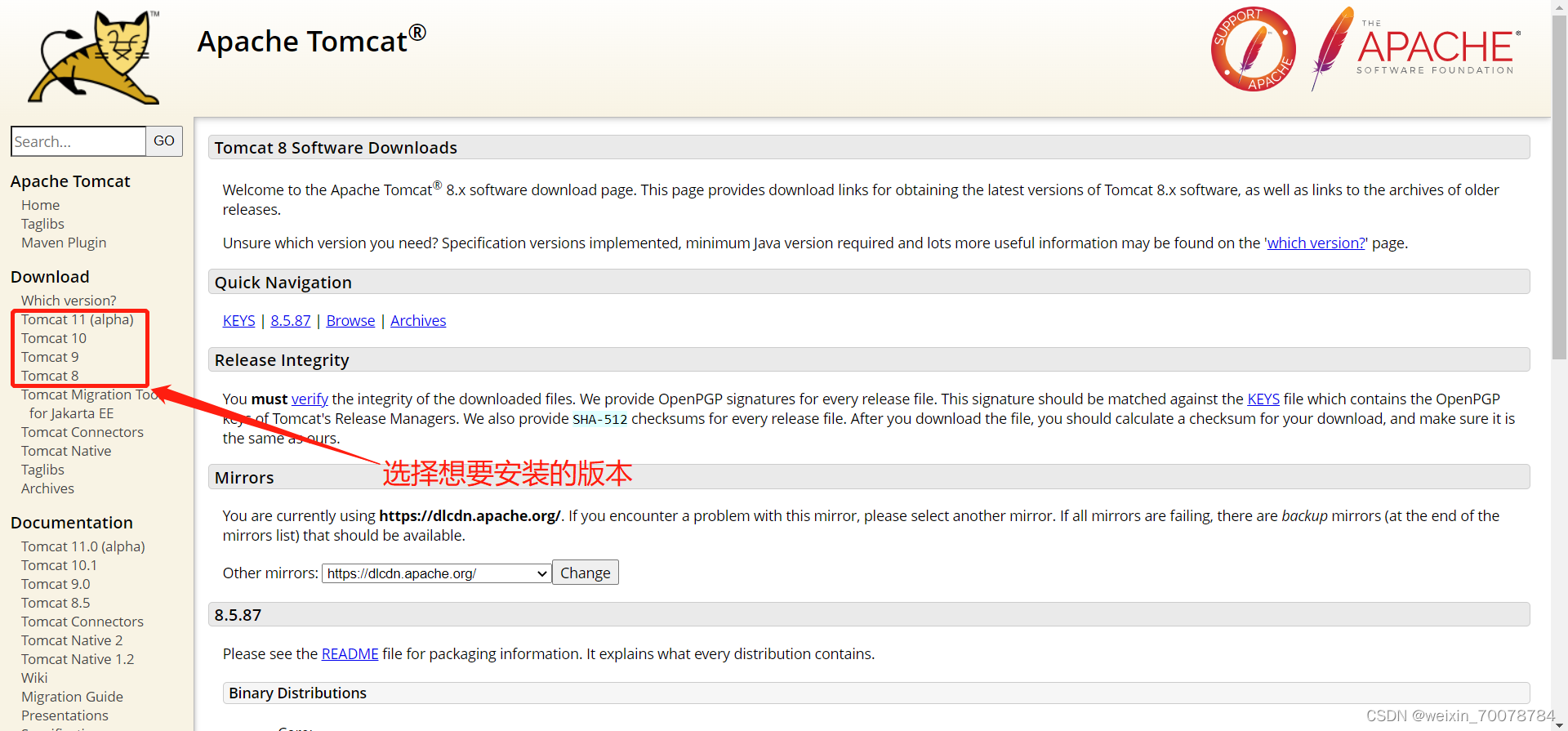Image resolution: width=1568 pixels, height=731 pixels.
Task: Focus the Search input field
Action: [78, 141]
